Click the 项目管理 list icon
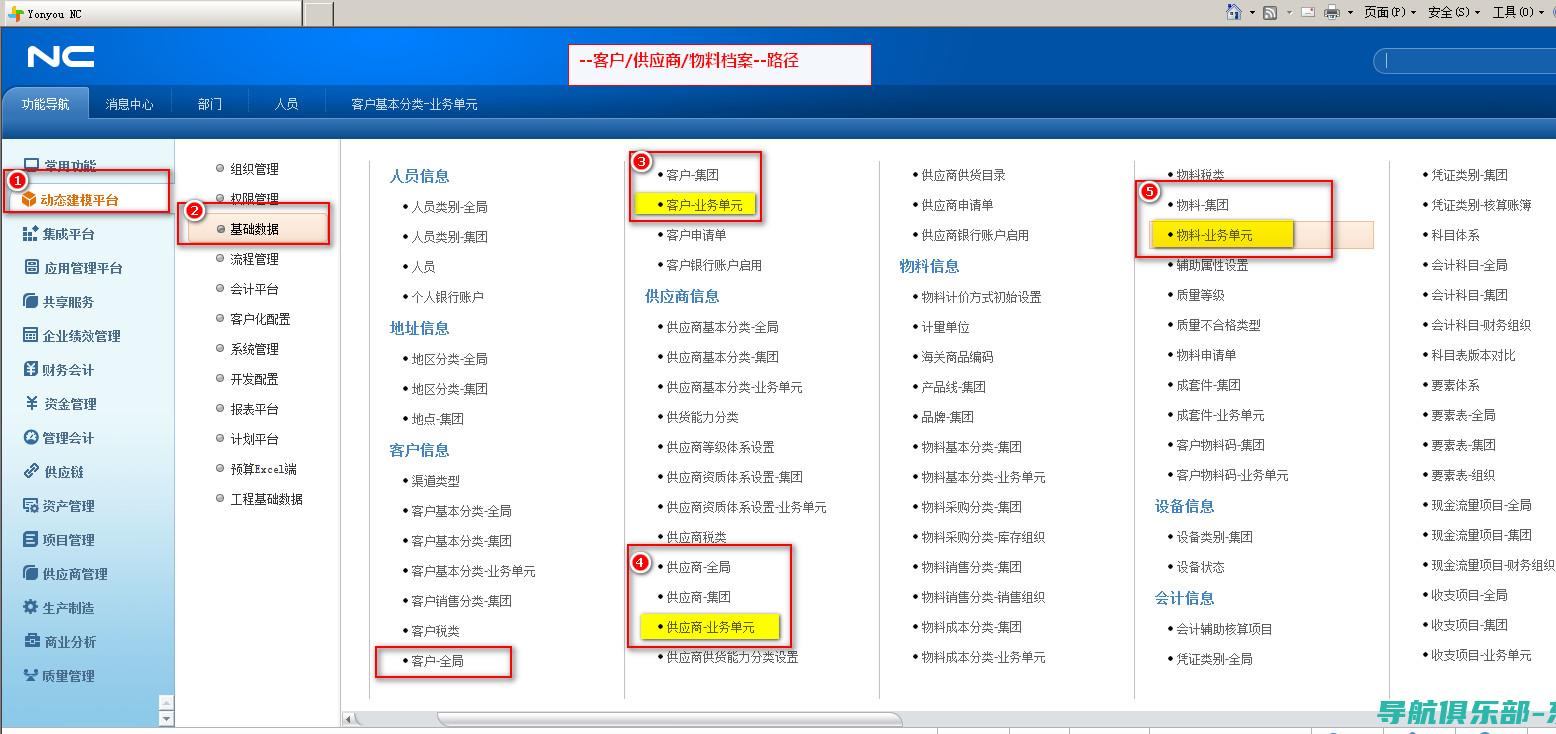This screenshot has height=734, width=1556. [x=31, y=539]
